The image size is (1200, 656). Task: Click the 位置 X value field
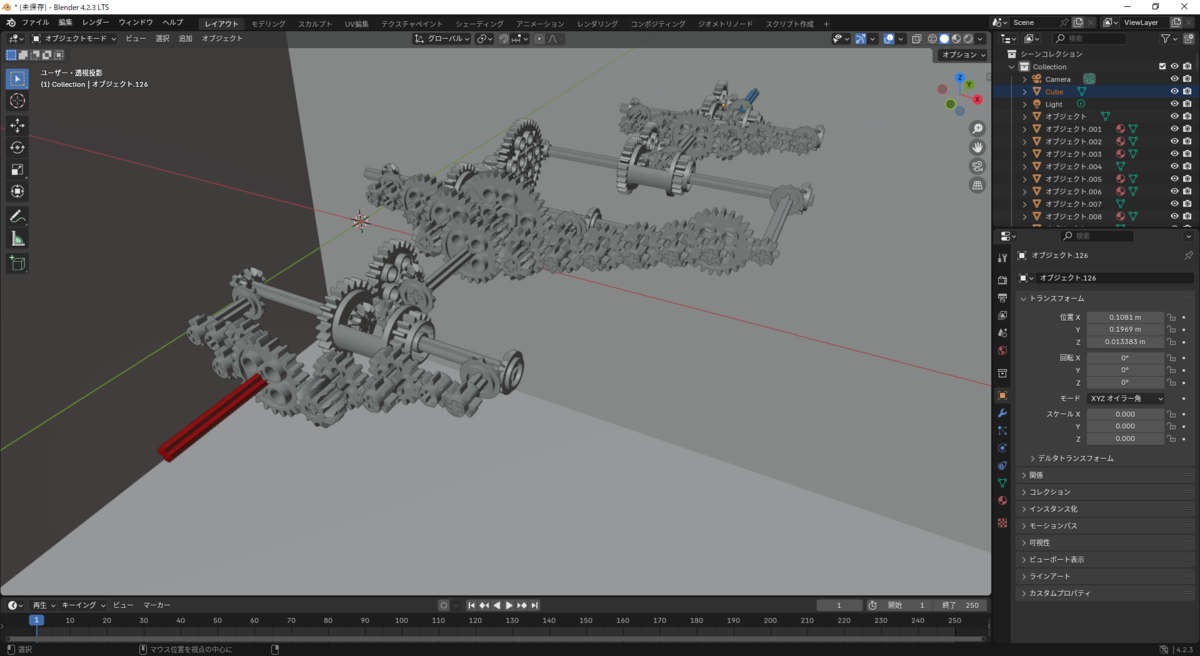click(x=1126, y=317)
